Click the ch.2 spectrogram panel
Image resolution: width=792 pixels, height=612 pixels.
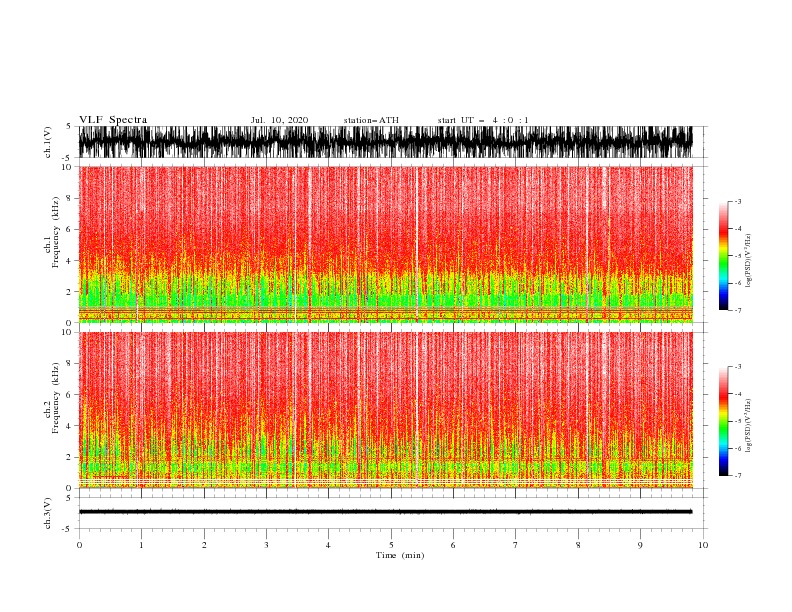[x=385, y=410]
